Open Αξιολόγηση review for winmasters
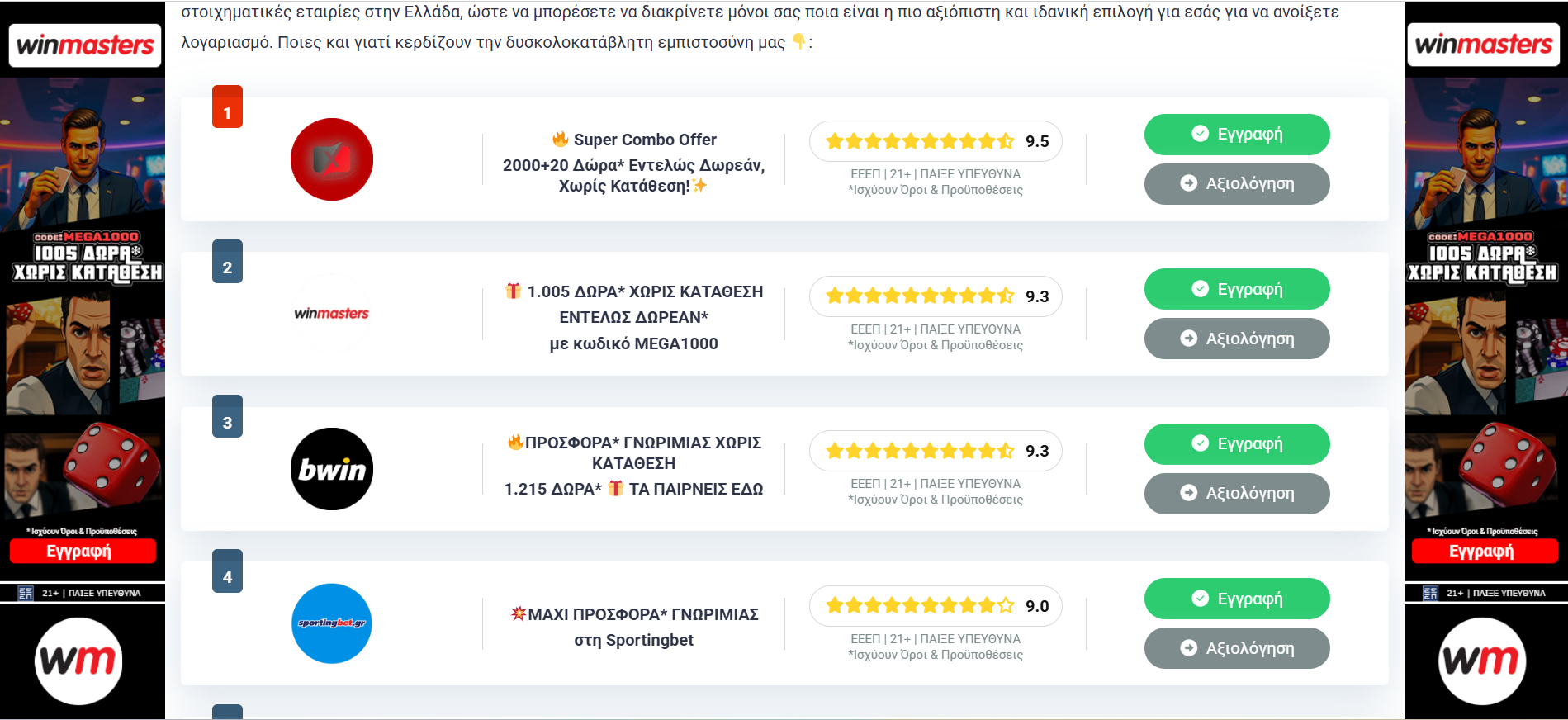 click(1236, 339)
